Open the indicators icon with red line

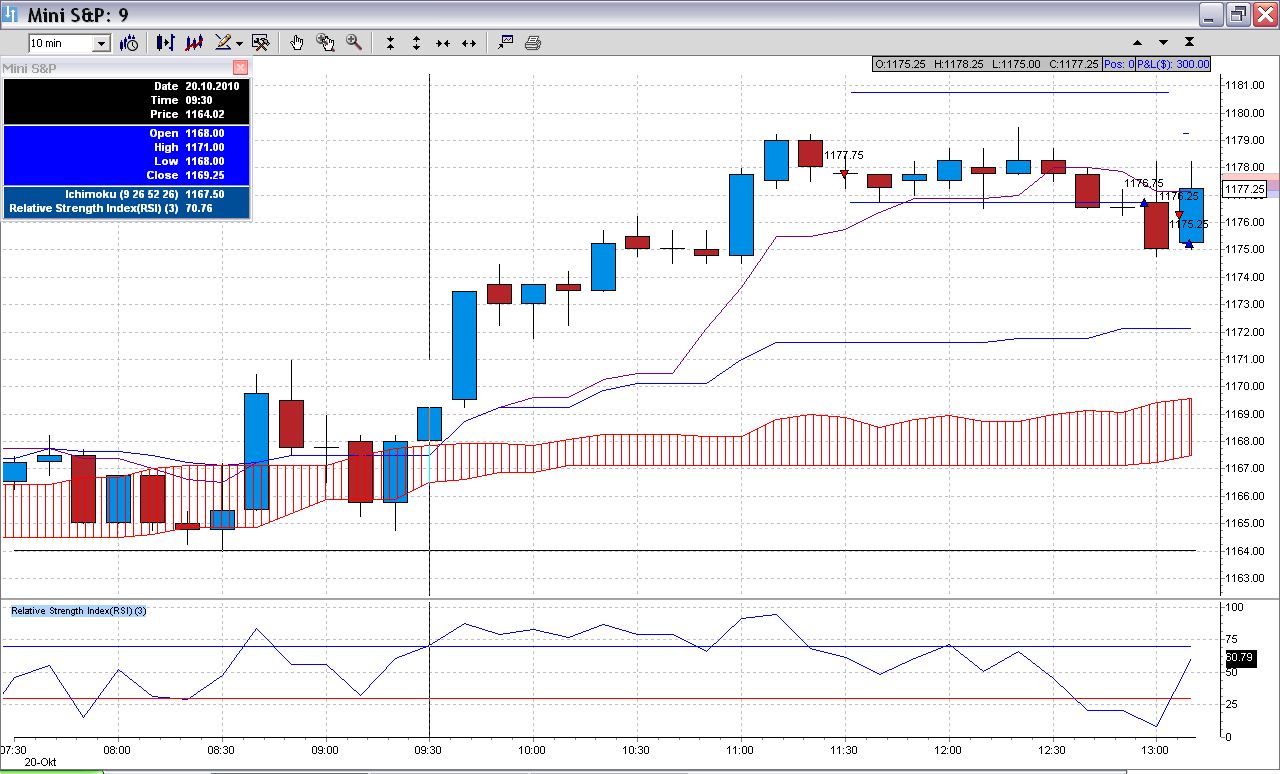194,43
